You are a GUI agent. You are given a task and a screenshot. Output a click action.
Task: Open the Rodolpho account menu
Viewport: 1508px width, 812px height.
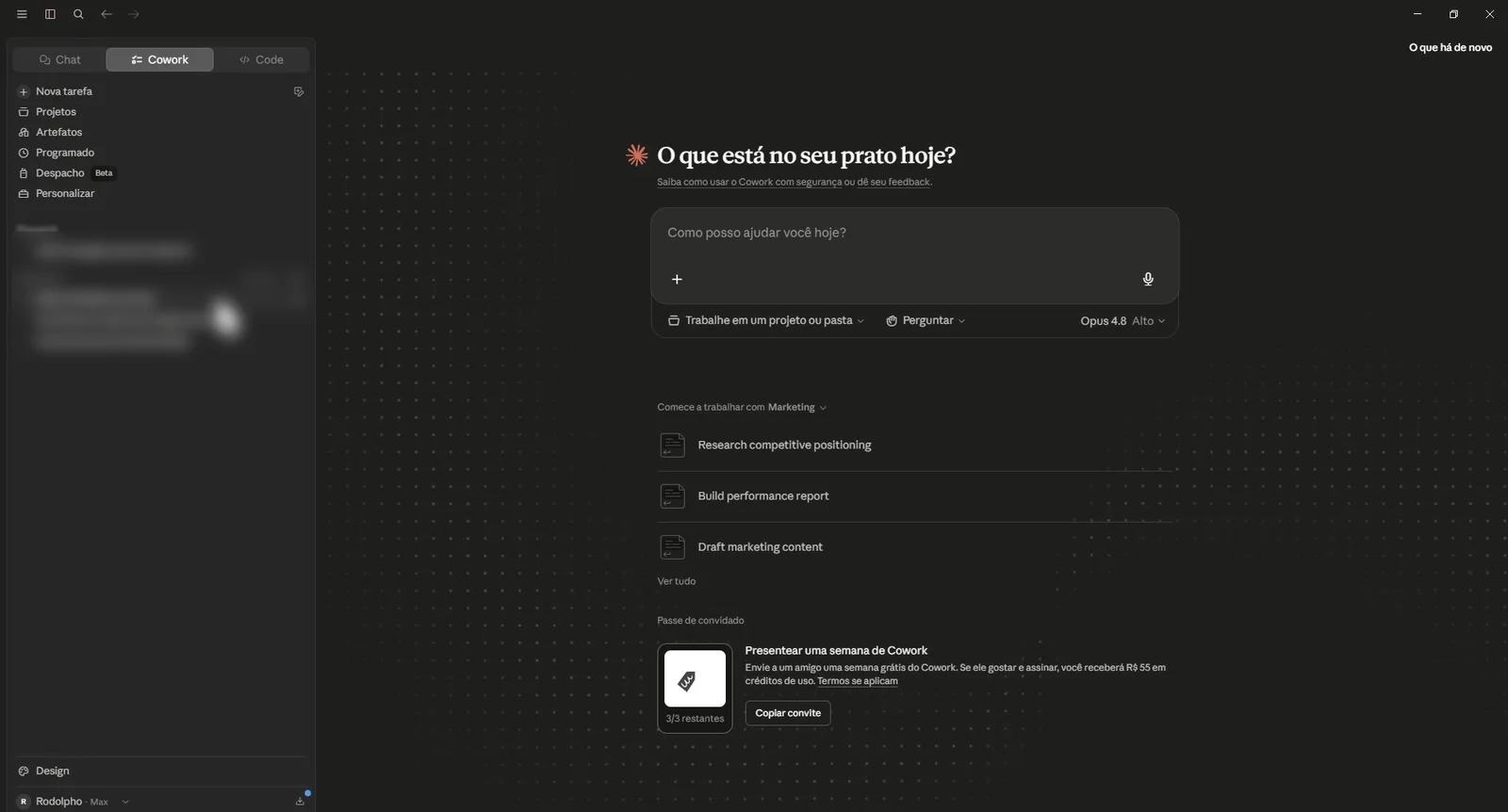[x=73, y=802]
